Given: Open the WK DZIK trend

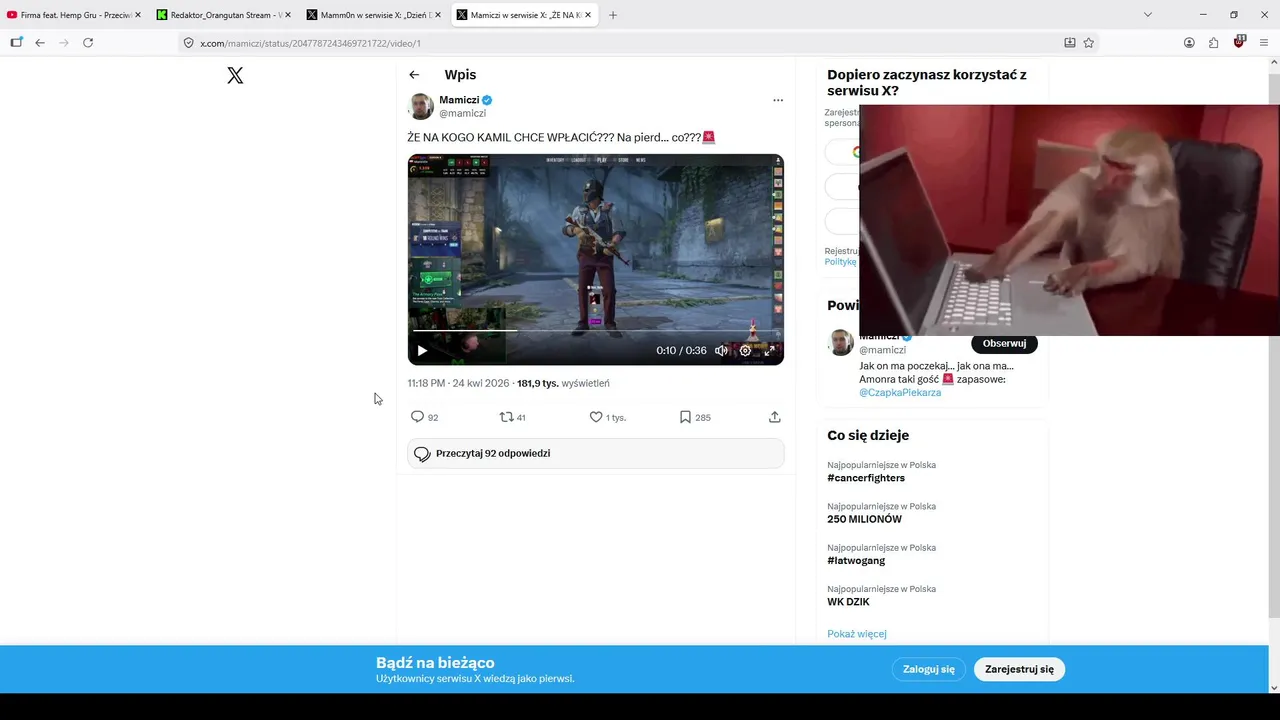Looking at the screenshot, I should [x=848, y=602].
